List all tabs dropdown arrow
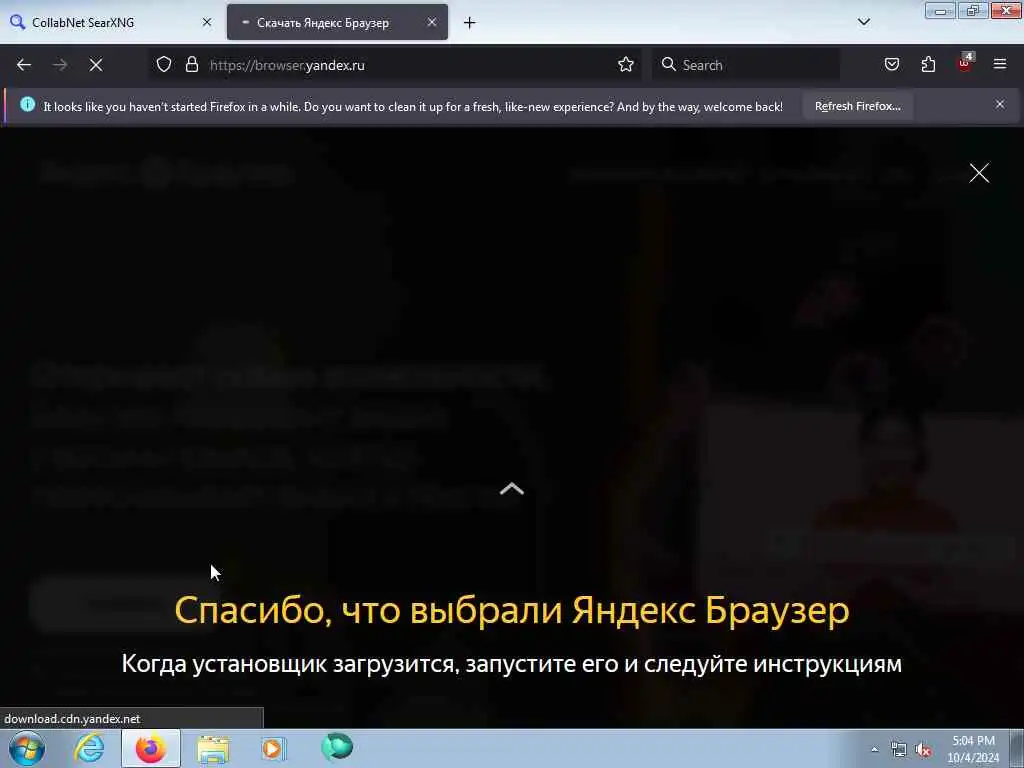This screenshot has height=768, width=1024. click(x=864, y=22)
